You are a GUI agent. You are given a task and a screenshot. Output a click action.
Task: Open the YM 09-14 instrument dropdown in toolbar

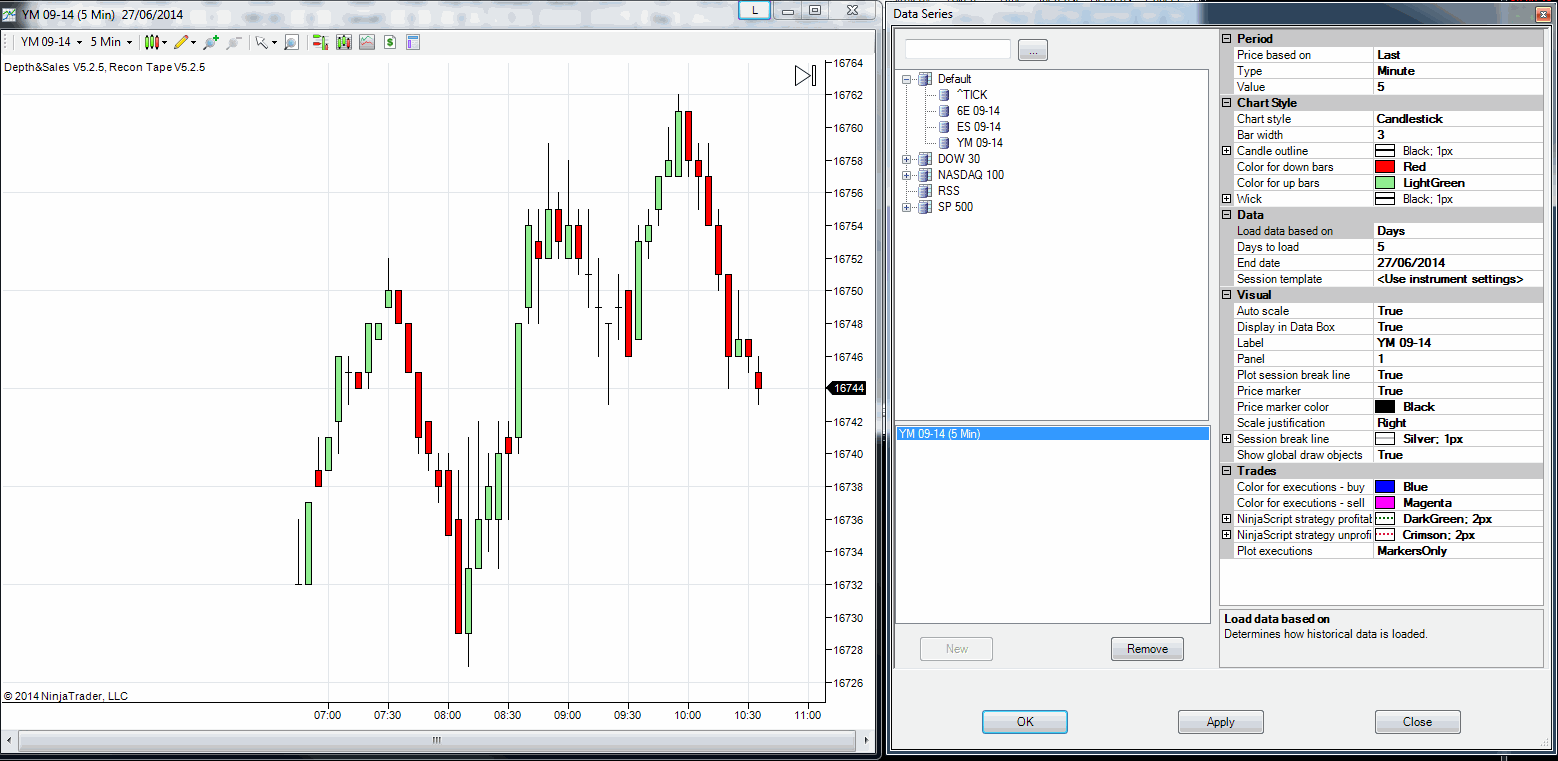(50, 42)
